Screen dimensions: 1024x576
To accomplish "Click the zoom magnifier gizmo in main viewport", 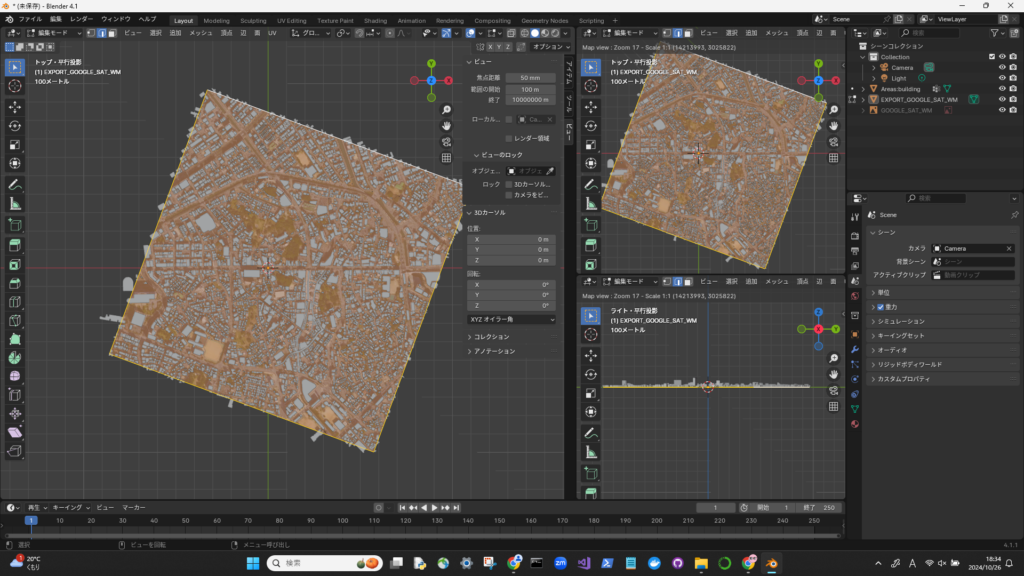I will [x=446, y=110].
